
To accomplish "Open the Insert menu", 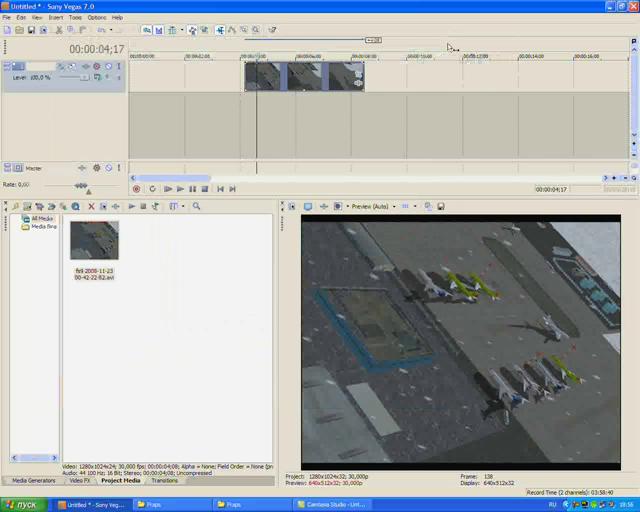I will coord(56,18).
